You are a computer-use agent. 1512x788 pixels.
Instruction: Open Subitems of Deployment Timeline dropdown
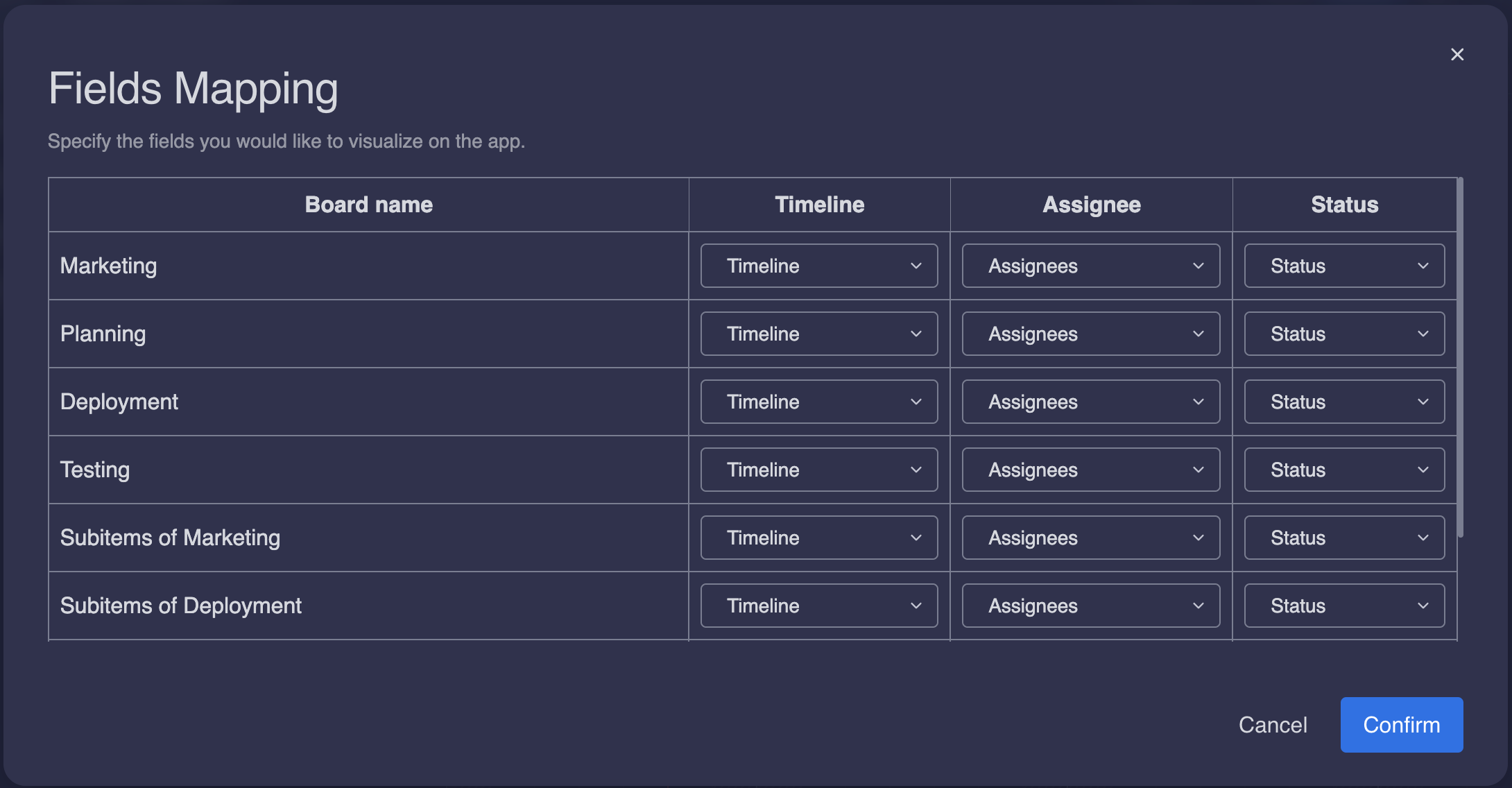click(819, 606)
